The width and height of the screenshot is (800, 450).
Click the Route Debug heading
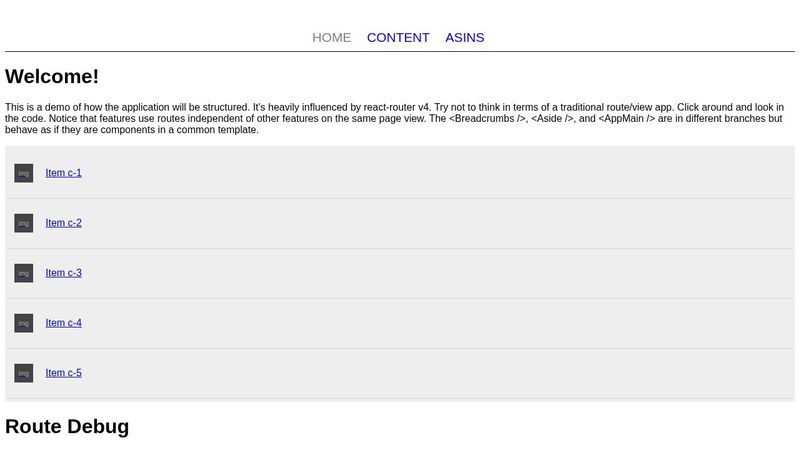(67, 427)
